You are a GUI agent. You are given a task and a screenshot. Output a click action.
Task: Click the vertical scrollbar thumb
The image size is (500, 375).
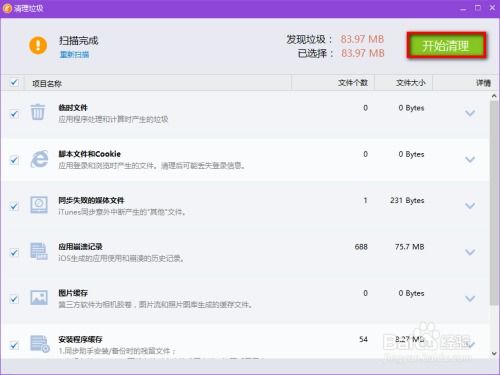point(494,203)
